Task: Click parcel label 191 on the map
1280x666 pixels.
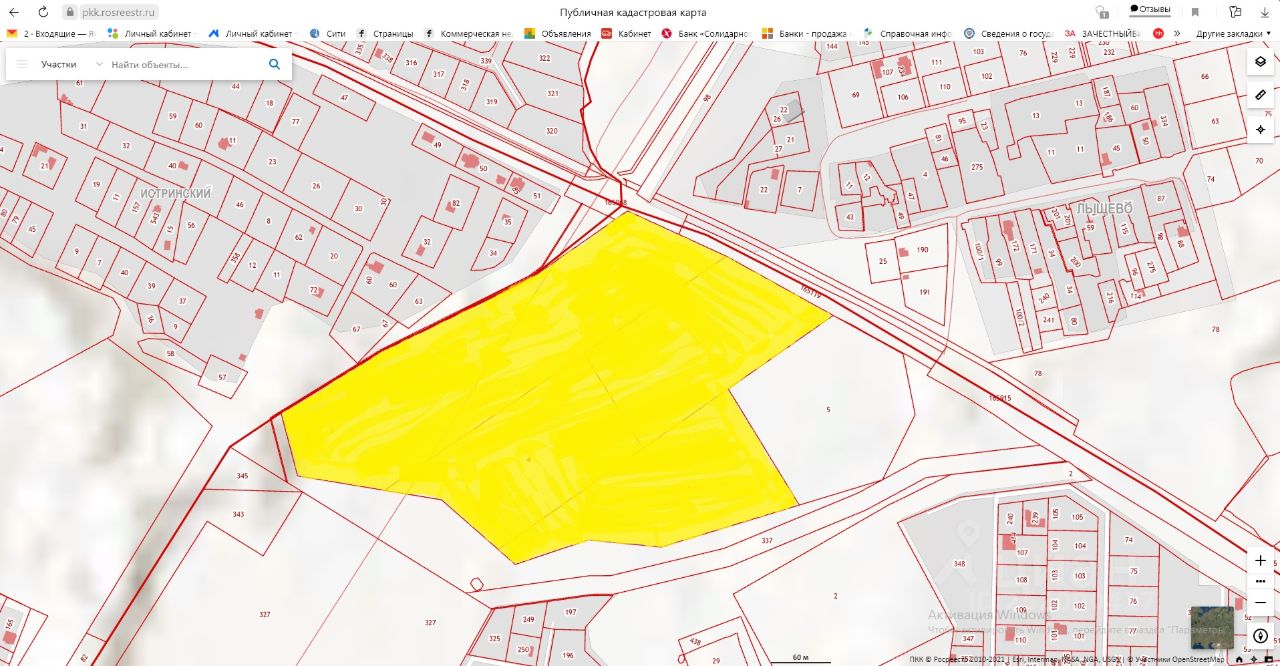Action: pos(923,292)
